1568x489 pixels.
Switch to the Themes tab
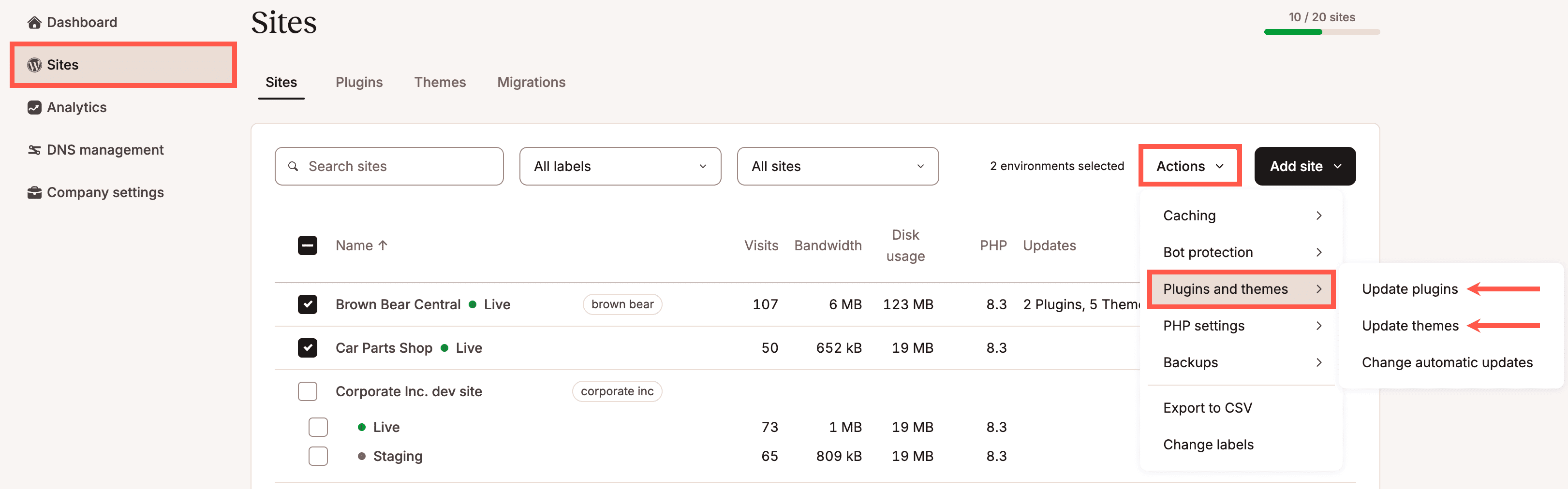[440, 82]
